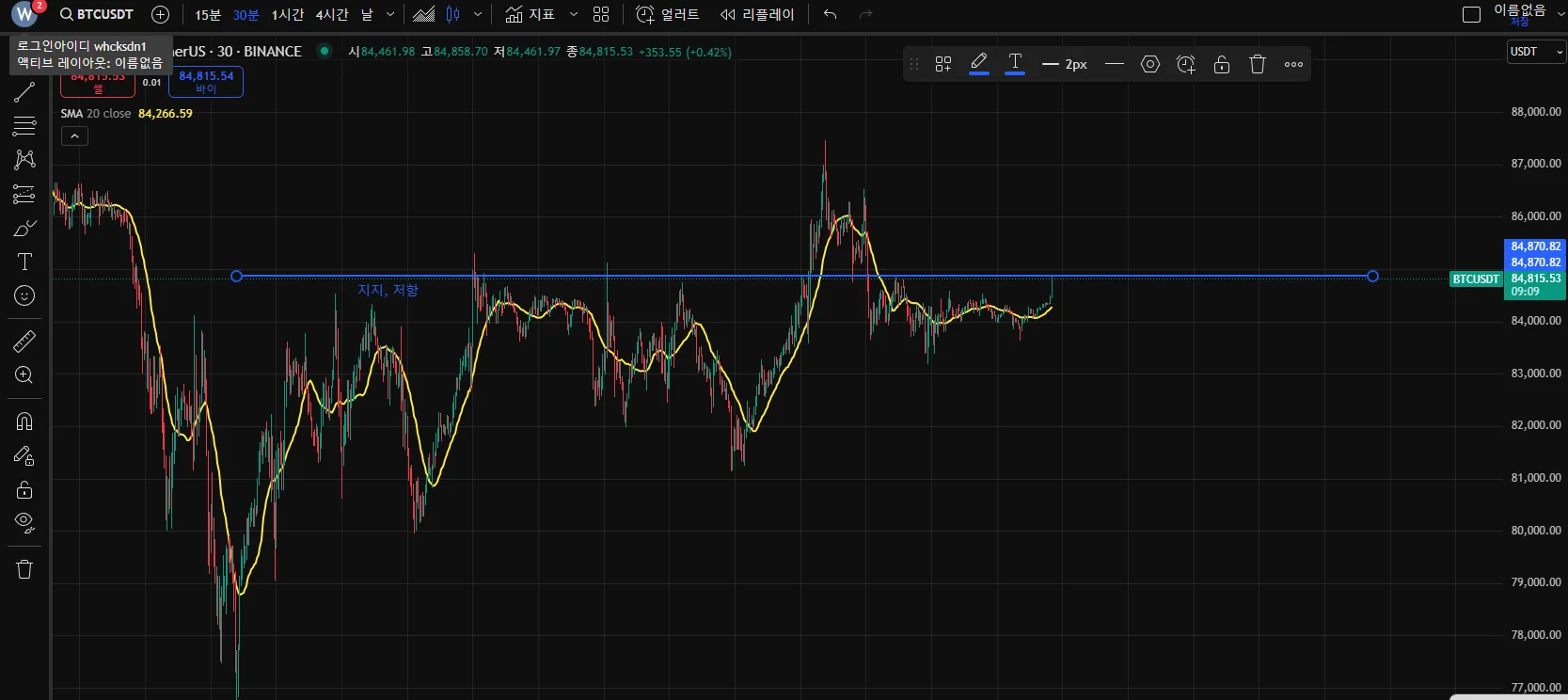This screenshot has height=700, width=1568.
Task: Open the 지표 indicators dialog
Action: click(x=530, y=15)
